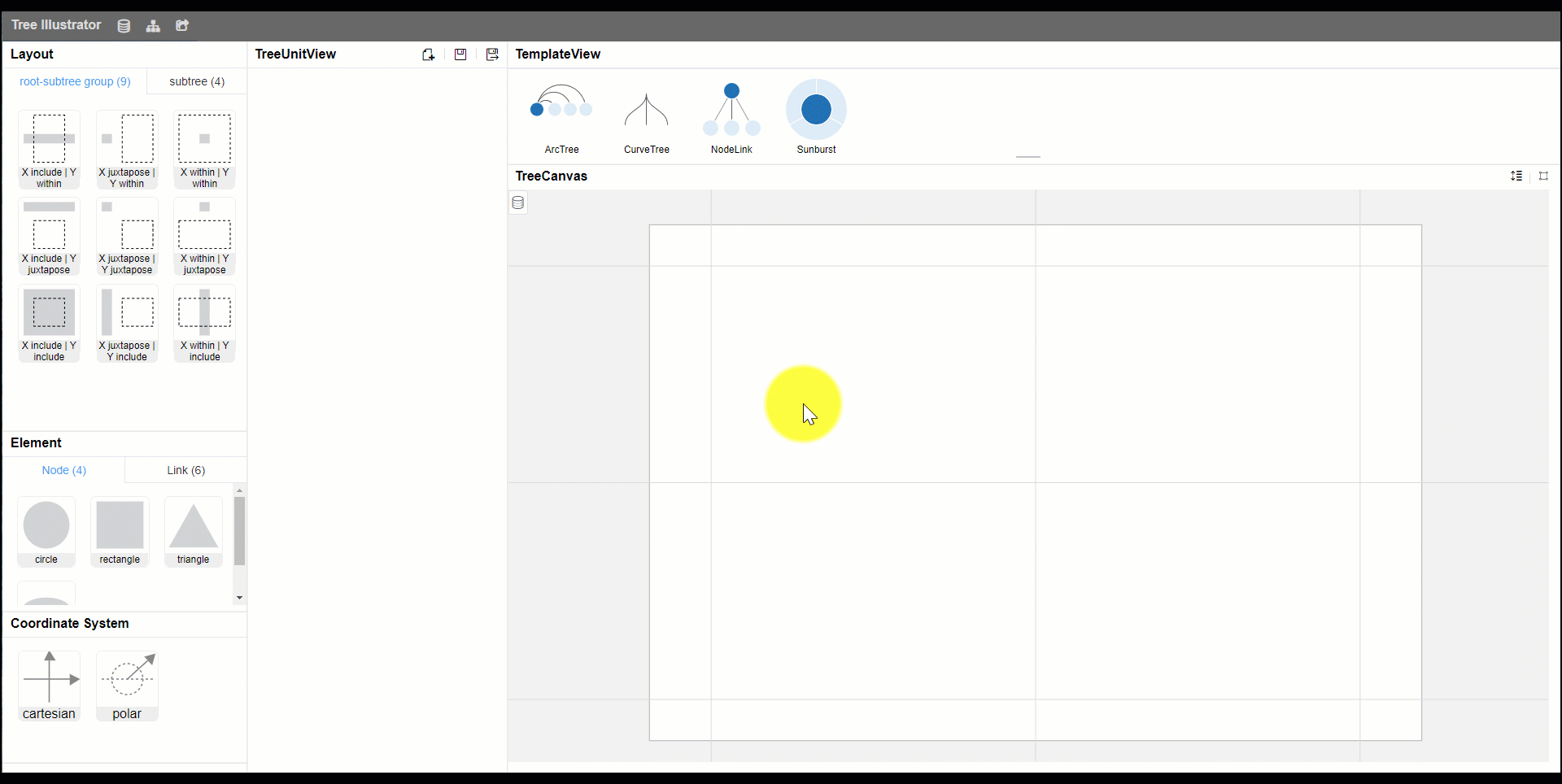1562x784 pixels.
Task: Open the Link (6) tab
Action: tap(185, 470)
